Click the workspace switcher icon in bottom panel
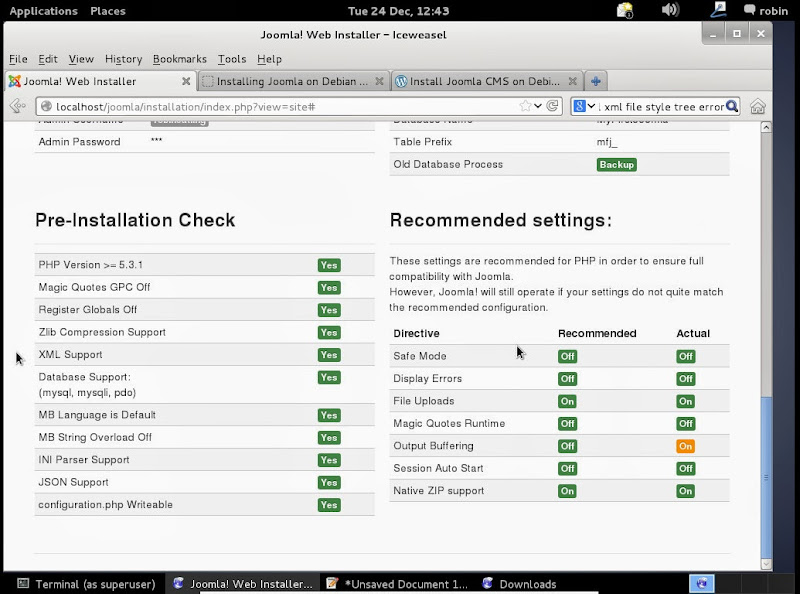Screen dimensions: 800x594 click(702, 583)
